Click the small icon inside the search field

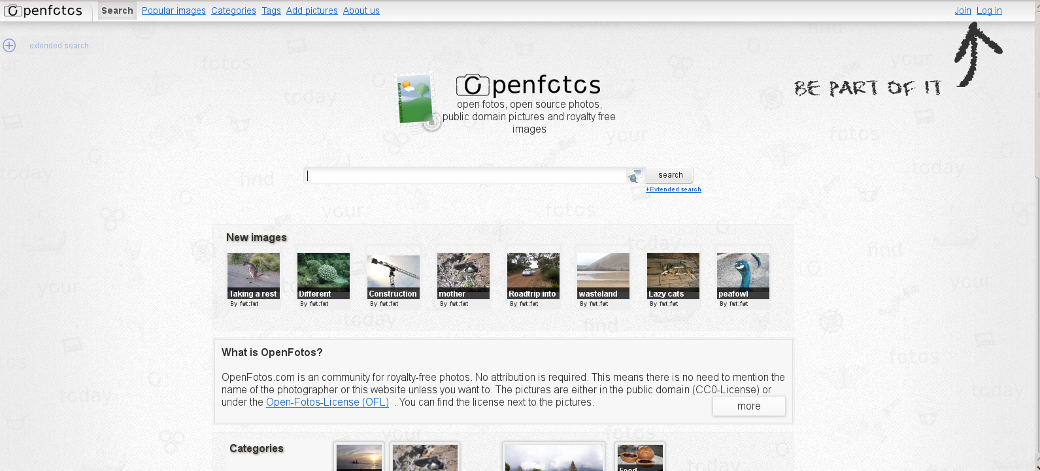click(634, 176)
